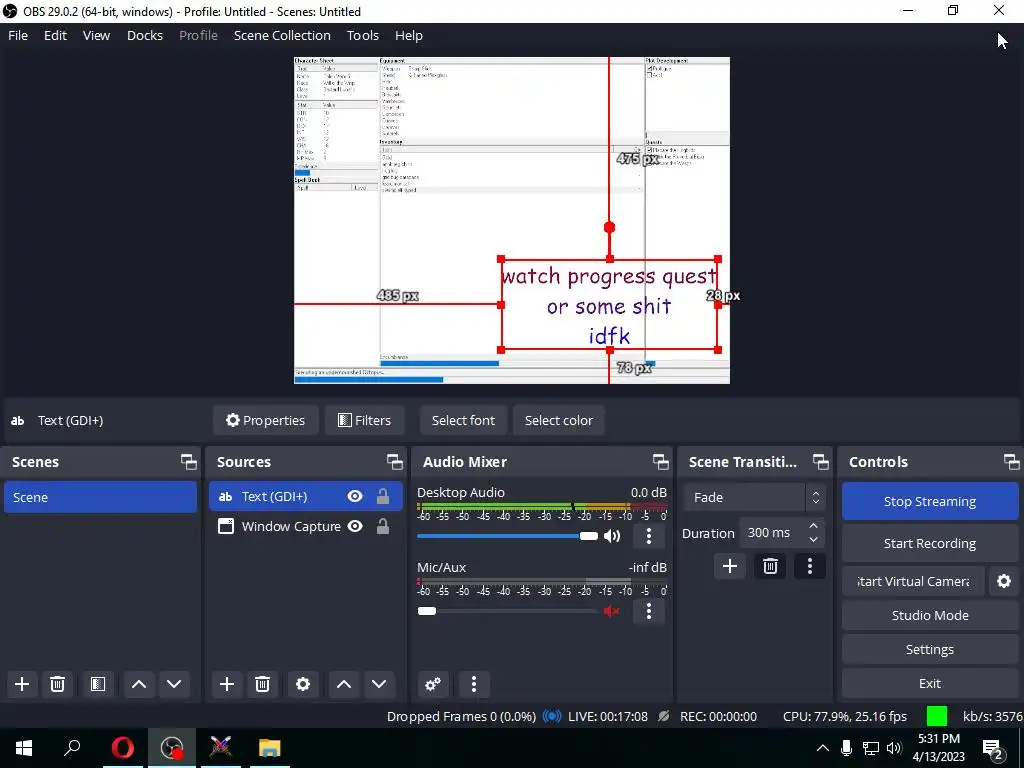Open Windows Start menu

click(x=24, y=748)
